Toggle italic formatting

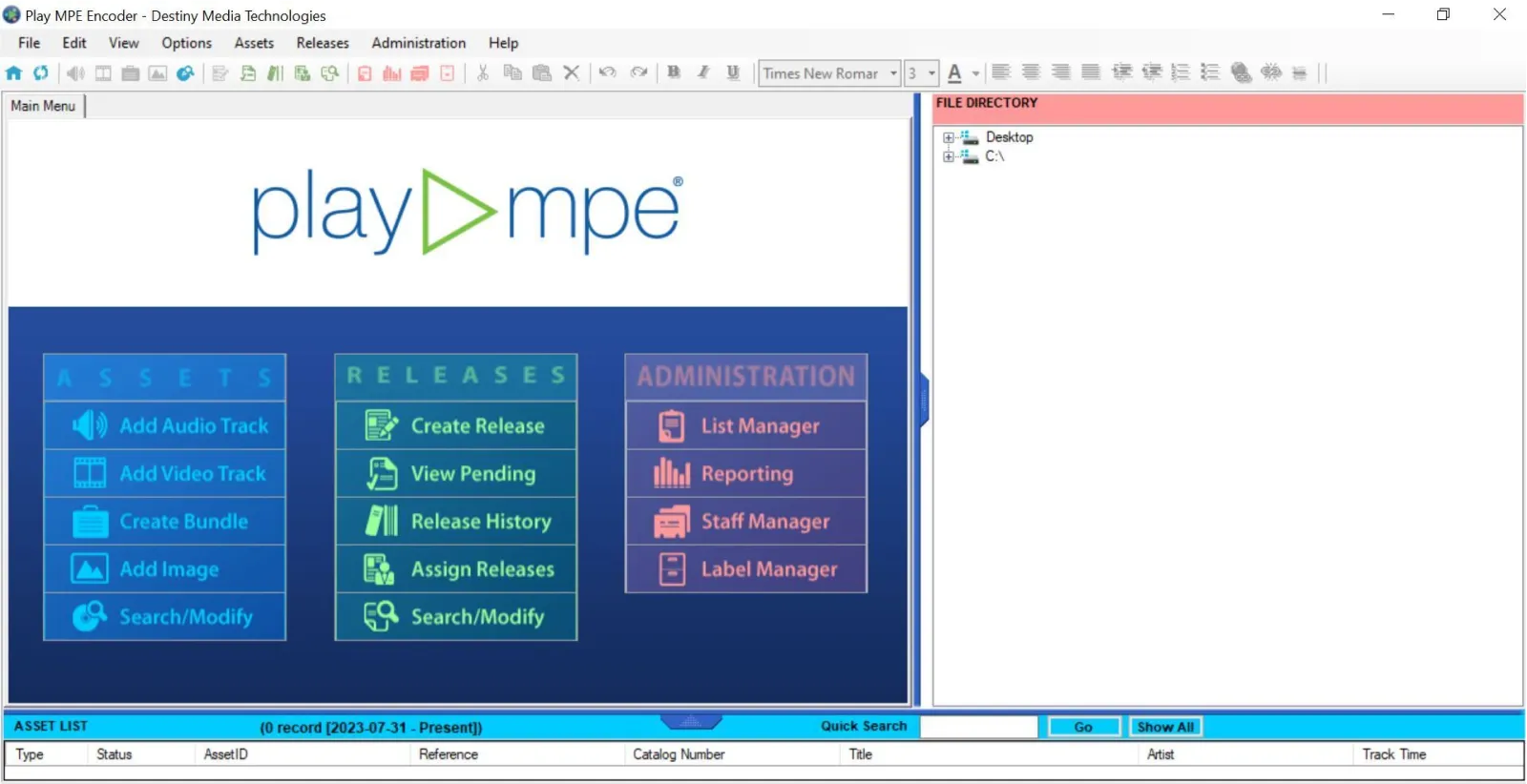coord(703,72)
